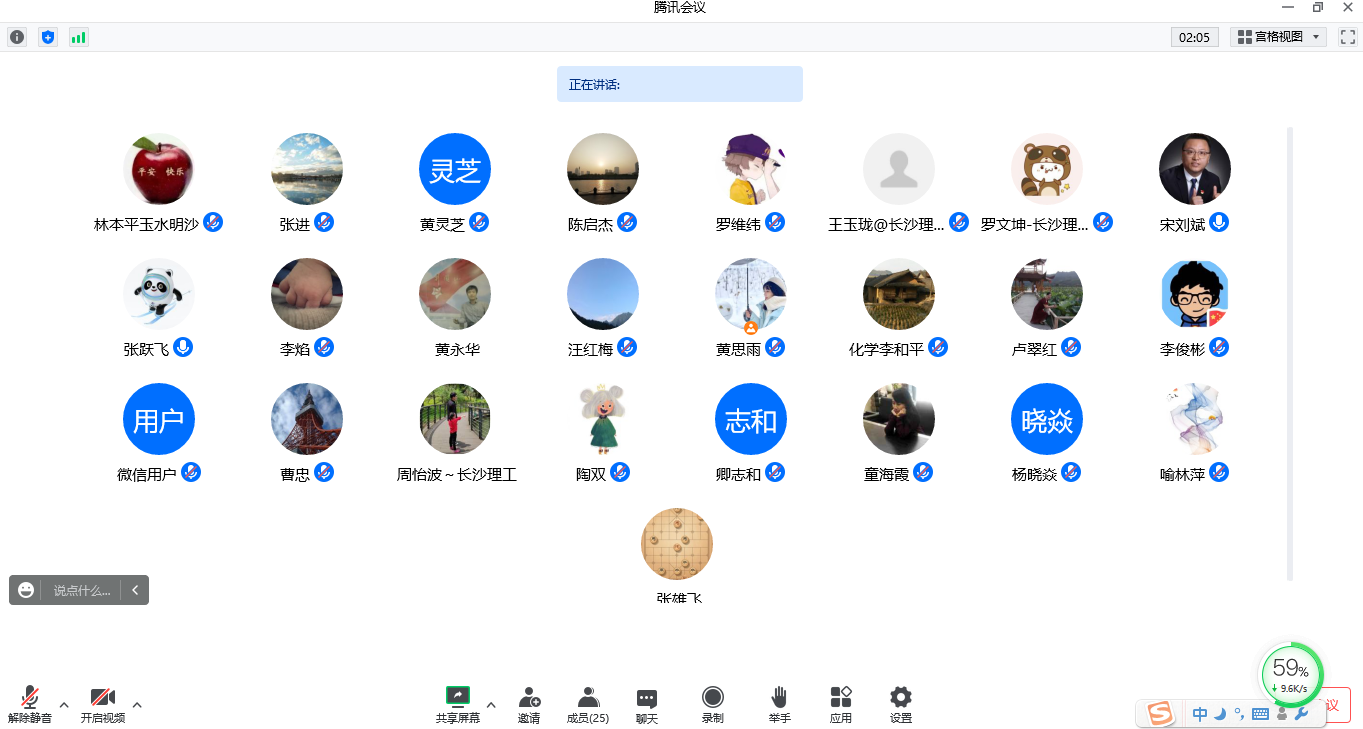Viewport: 1363px width, 729px height.
Task: Open 设置 settings gear
Action: point(900,704)
